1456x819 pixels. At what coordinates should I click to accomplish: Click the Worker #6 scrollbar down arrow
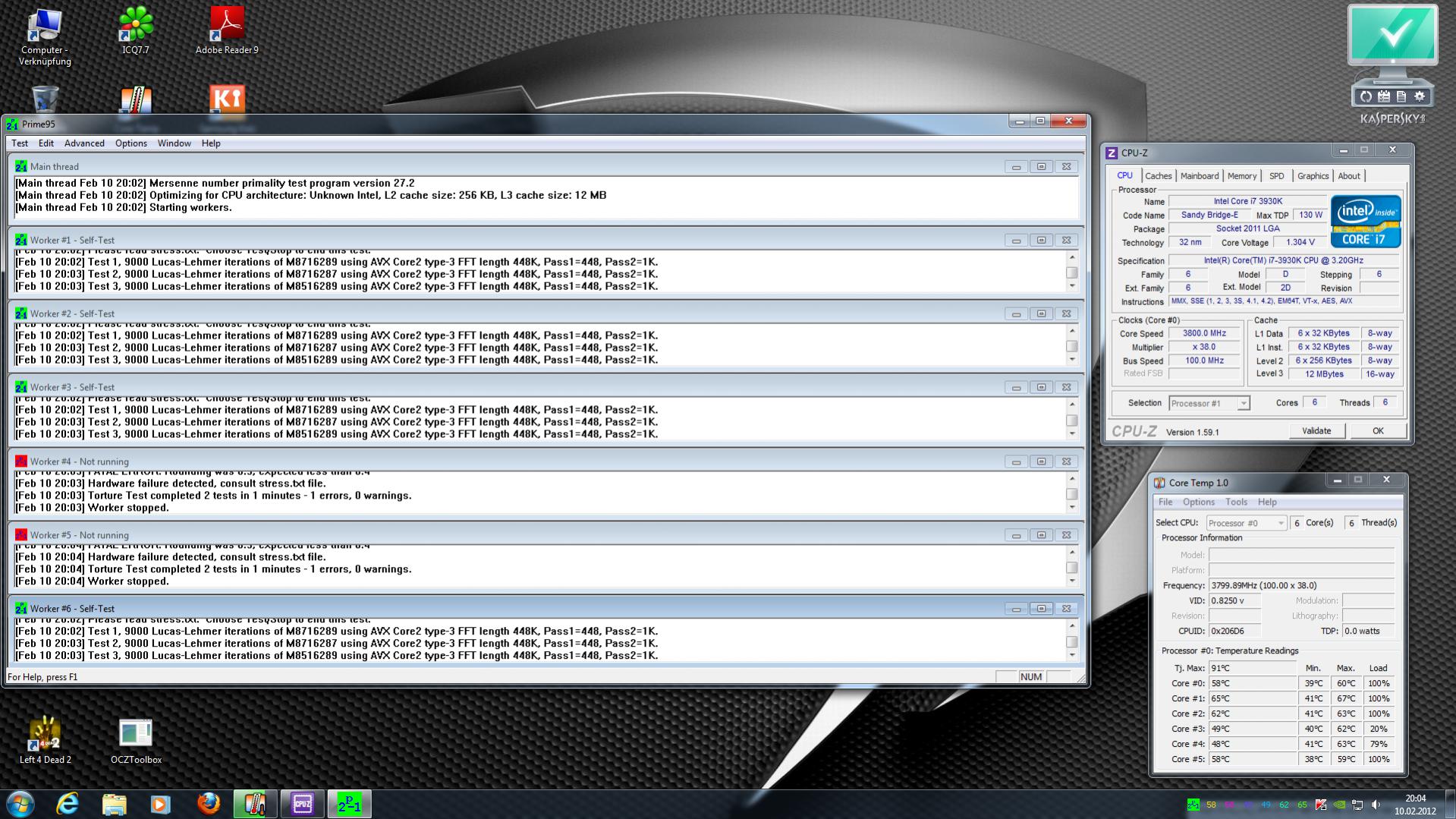click(1072, 655)
